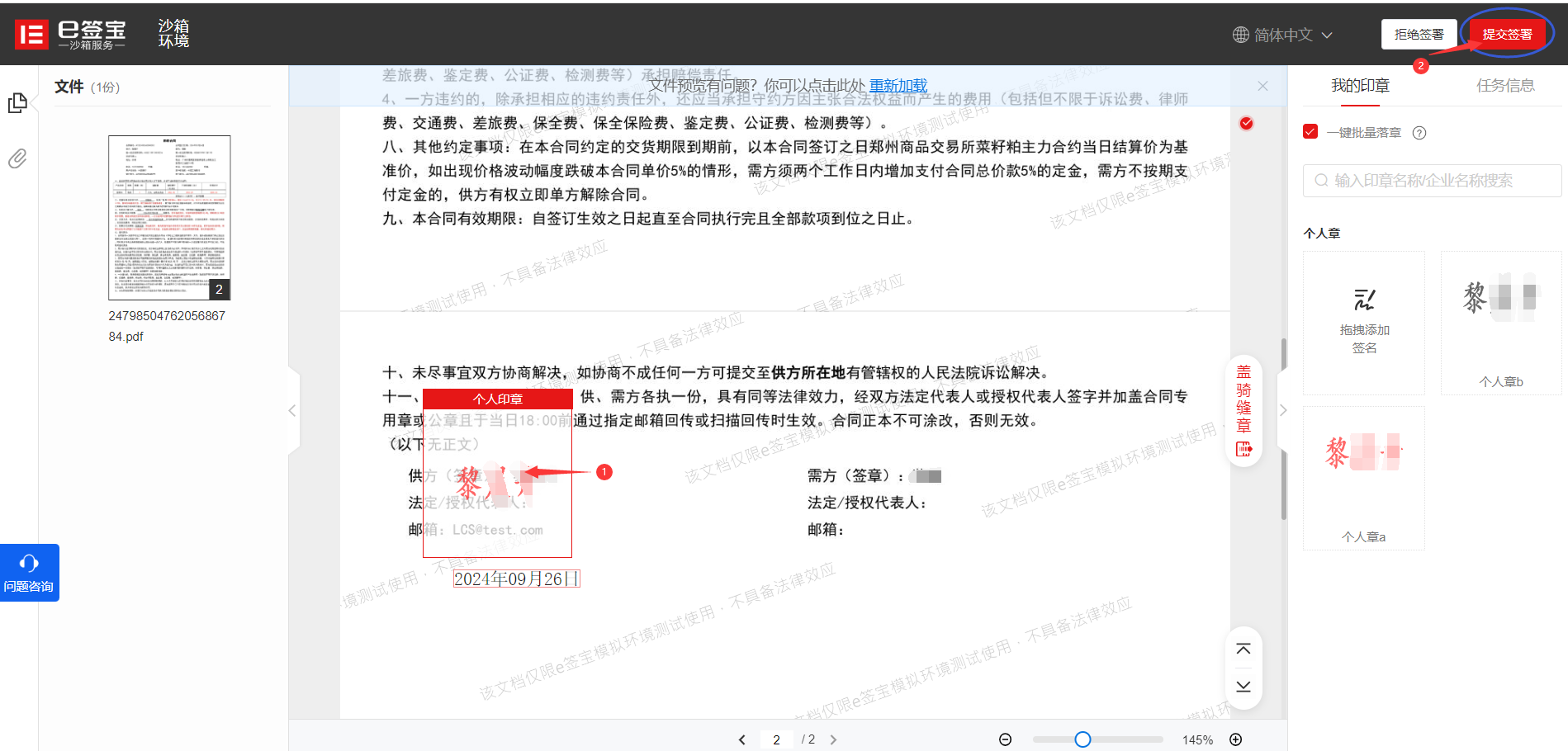Select the page 2 PDF thumbnail
This screenshot has width=1568, height=751.
coord(169,218)
